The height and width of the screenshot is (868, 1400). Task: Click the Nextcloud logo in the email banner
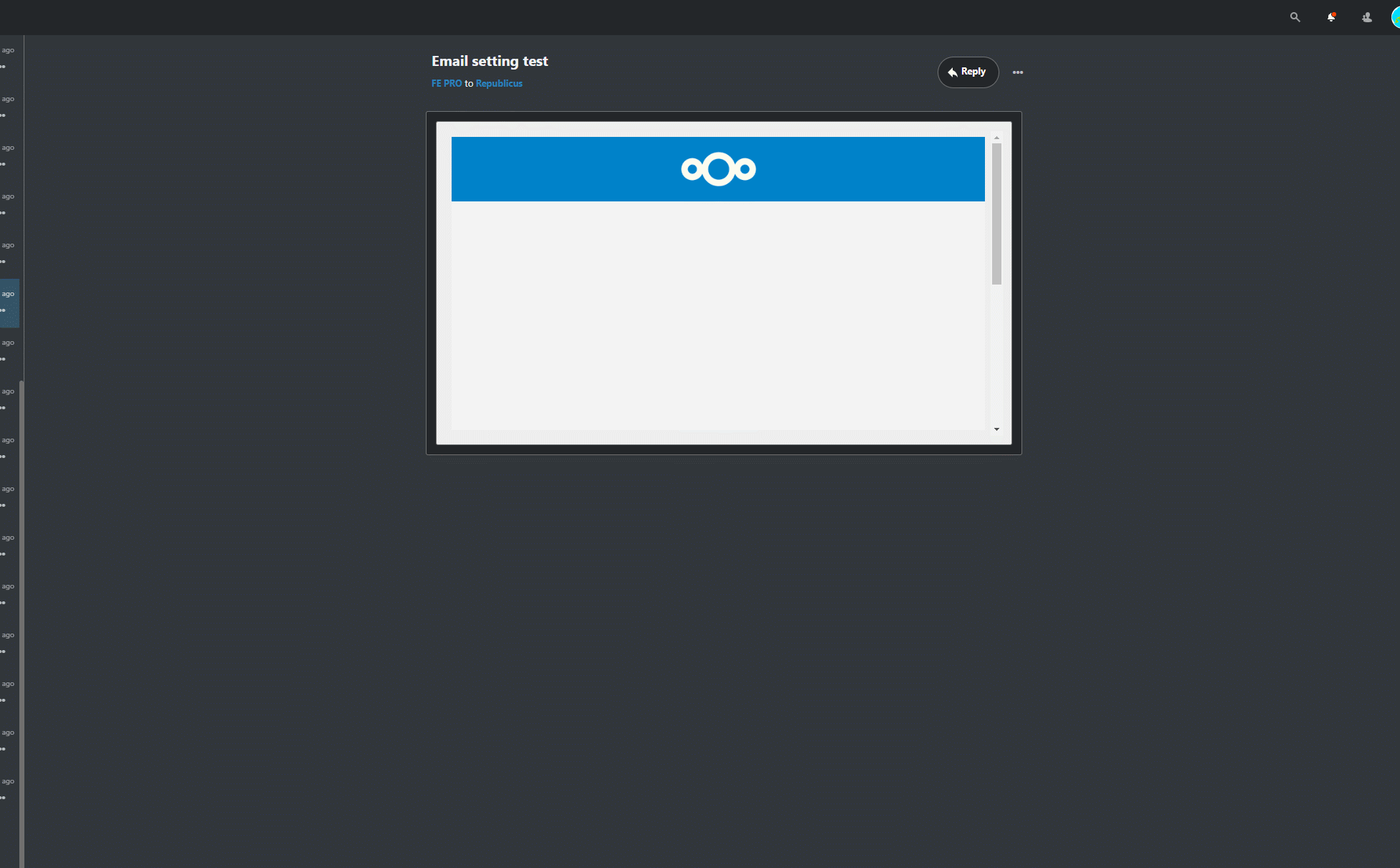[718, 169]
